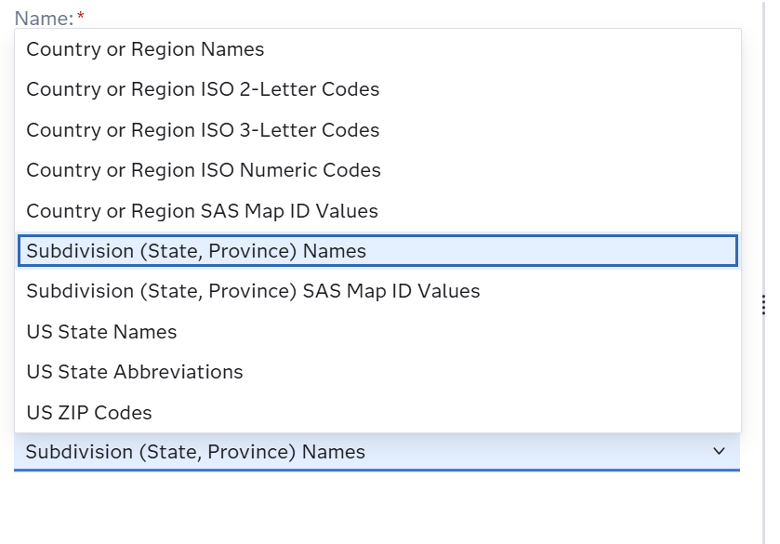Pick Subdivision (State, Province) SAS Map ID Values
Image resolution: width=780 pixels, height=544 pixels.
click(253, 291)
